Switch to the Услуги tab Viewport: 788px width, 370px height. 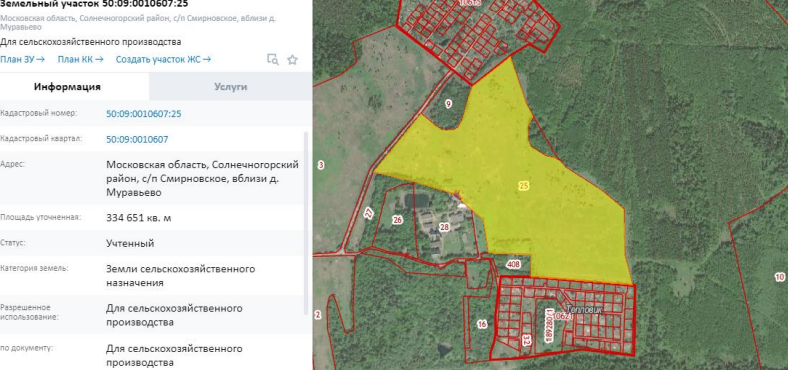click(231, 86)
